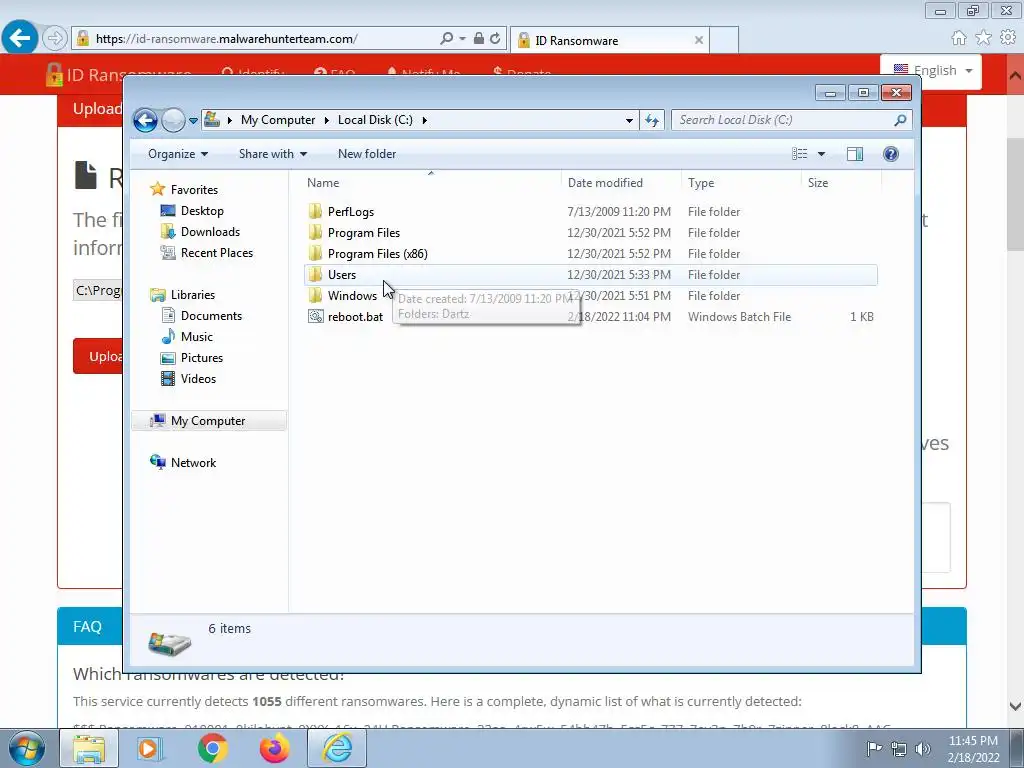Open recent locations dropdown beside Explorer navigation buttons
This screenshot has height=768, width=1024.
click(193, 121)
